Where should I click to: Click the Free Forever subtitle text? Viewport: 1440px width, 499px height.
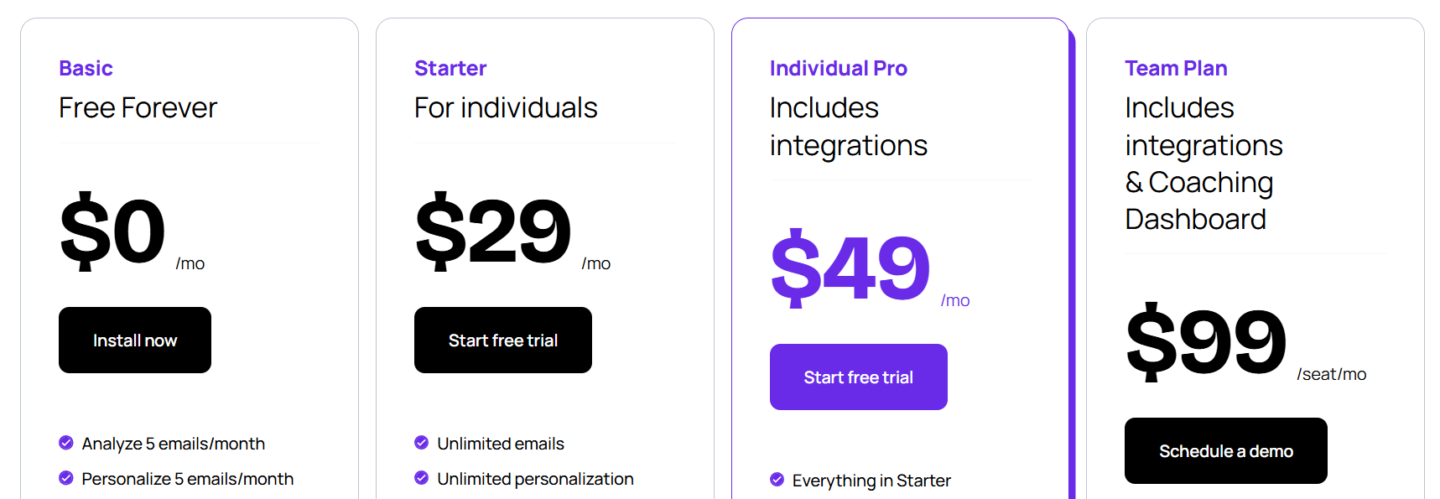click(x=138, y=108)
